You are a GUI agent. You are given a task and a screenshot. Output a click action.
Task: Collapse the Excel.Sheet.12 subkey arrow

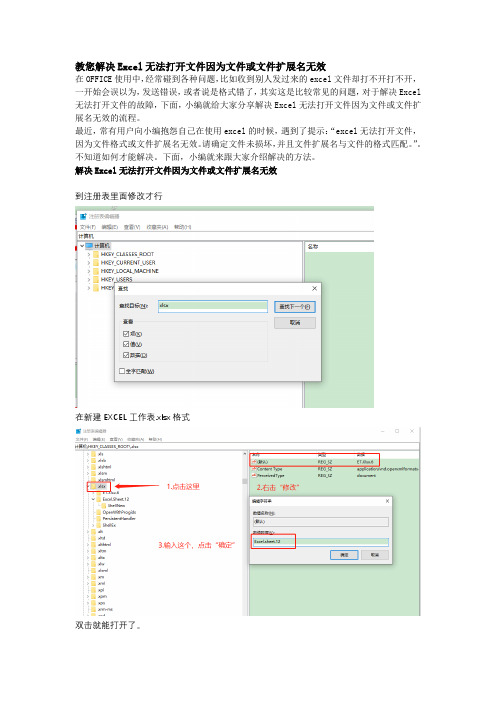point(93,499)
